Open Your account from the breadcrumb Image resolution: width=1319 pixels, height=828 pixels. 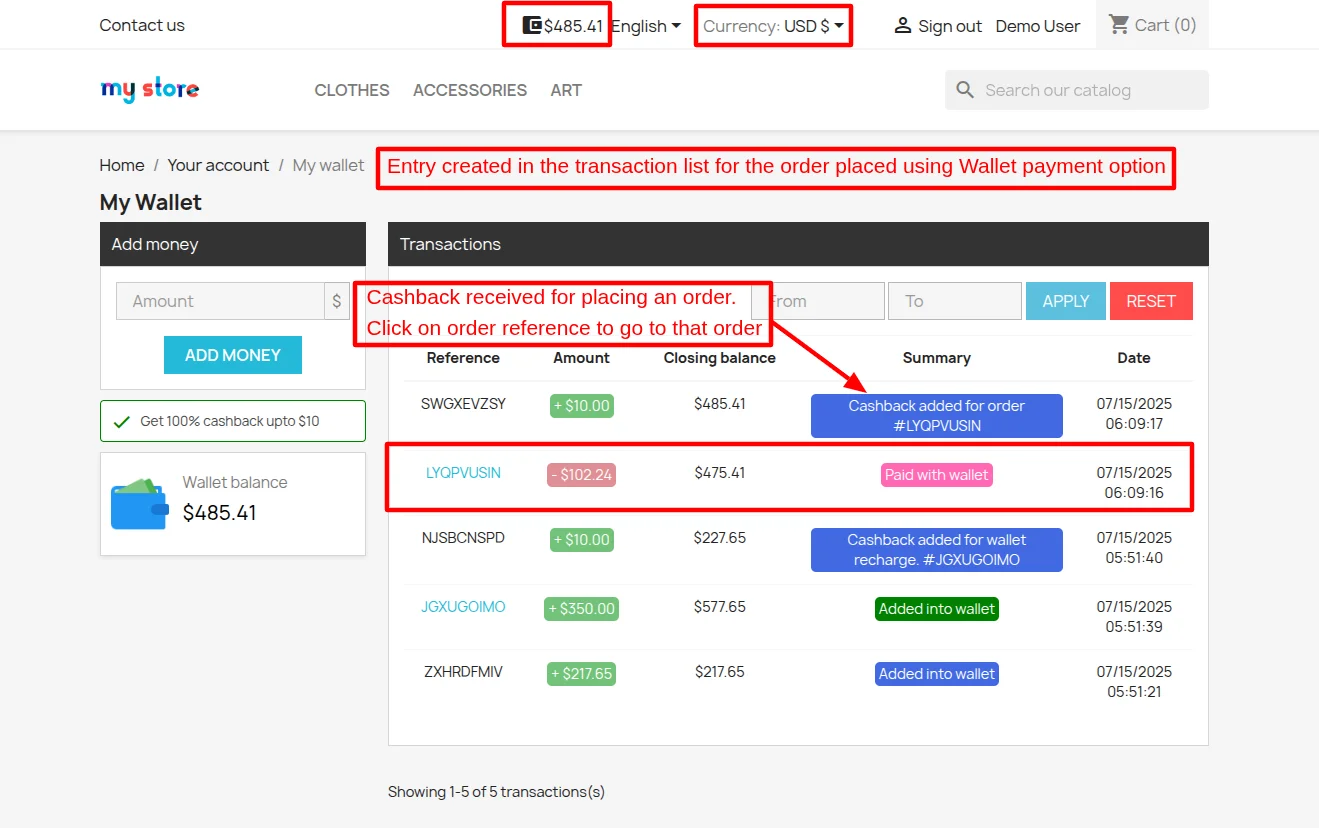(218, 165)
